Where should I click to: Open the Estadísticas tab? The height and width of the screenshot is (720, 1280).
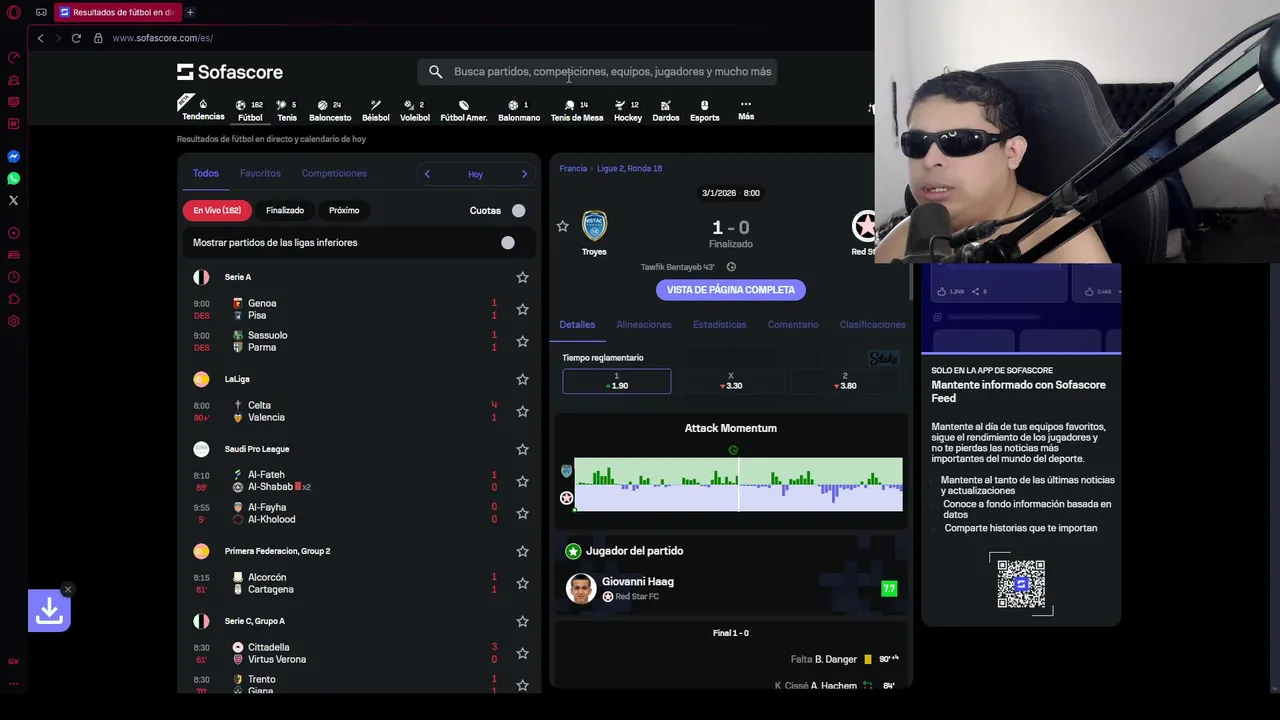[719, 324]
